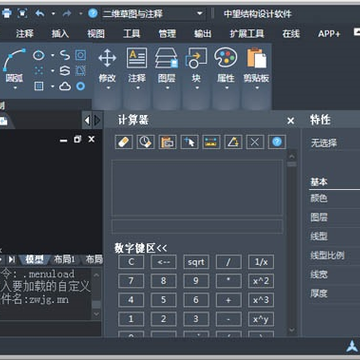Viewport: 360px width, 360px height.
Task: Open the APP+ ribbon tab
Action: [329, 34]
